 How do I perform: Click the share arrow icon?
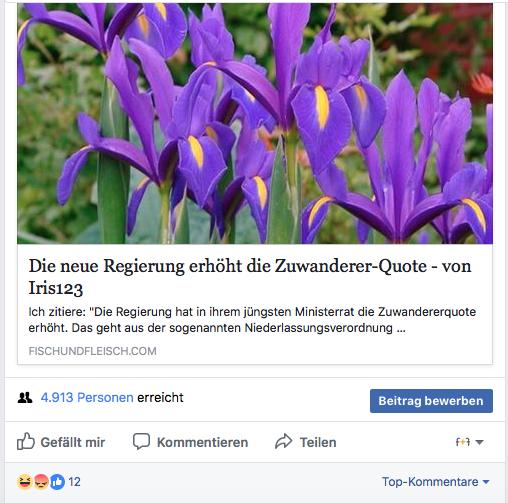[x=283, y=441]
